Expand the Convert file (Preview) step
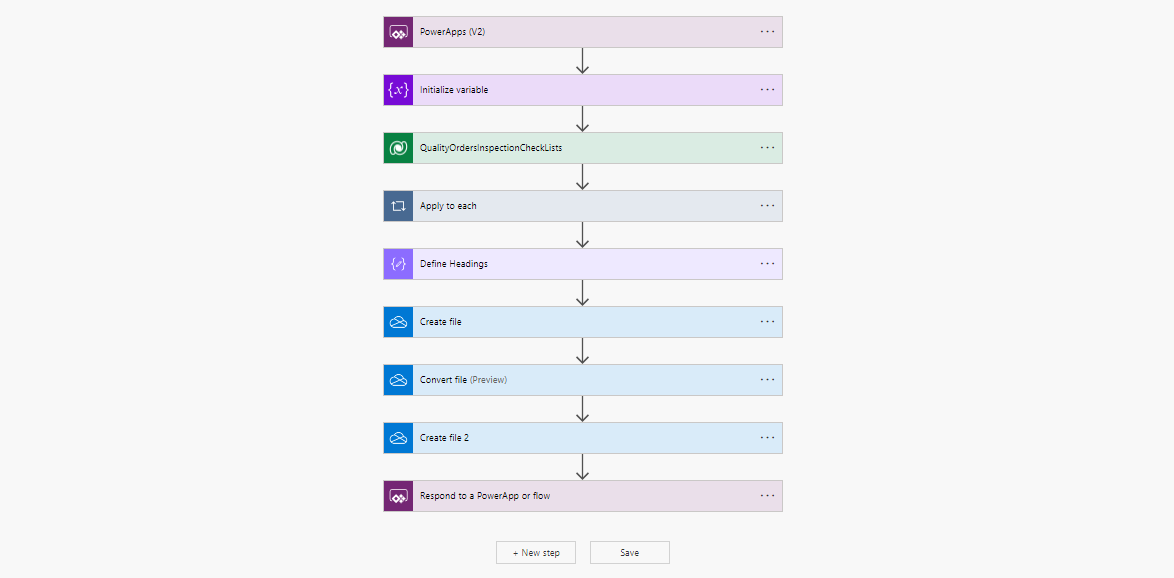Viewport: 1174px width, 578px height. [583, 380]
